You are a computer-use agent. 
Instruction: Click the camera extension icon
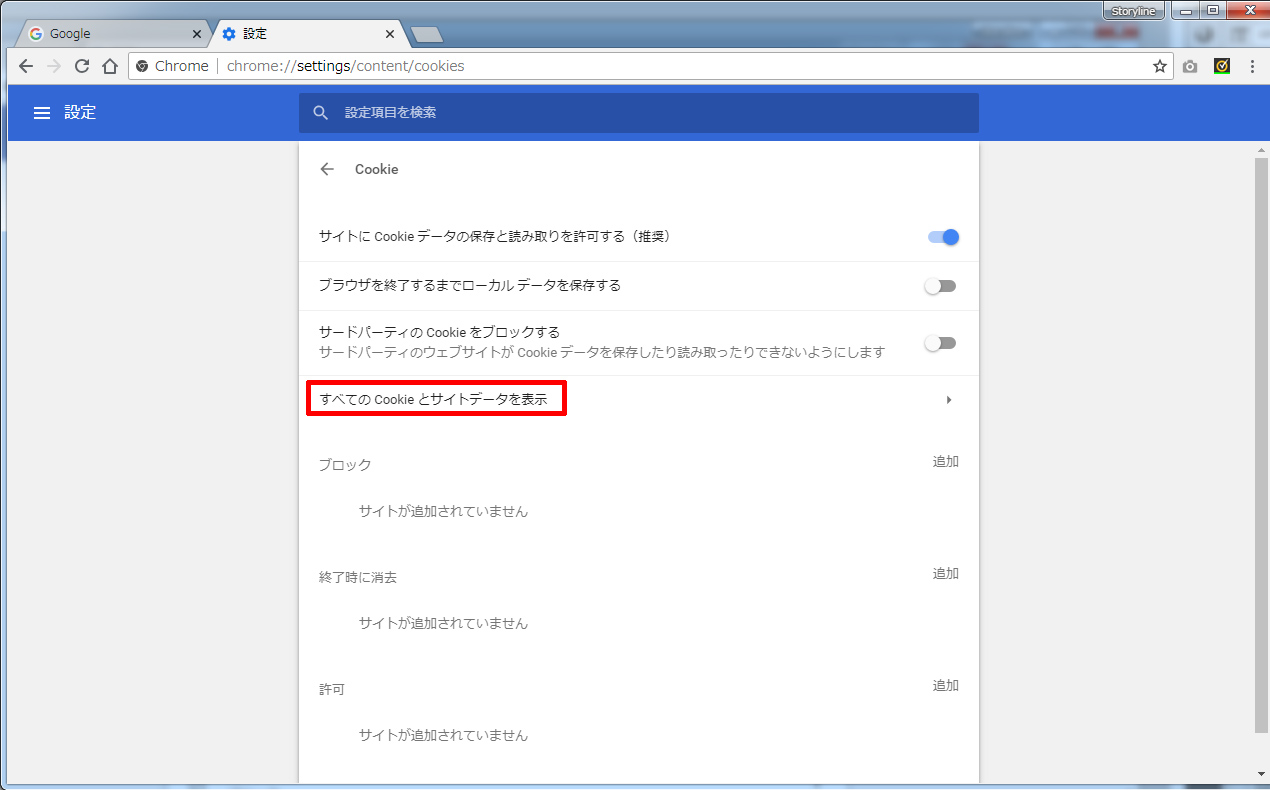(x=1190, y=66)
